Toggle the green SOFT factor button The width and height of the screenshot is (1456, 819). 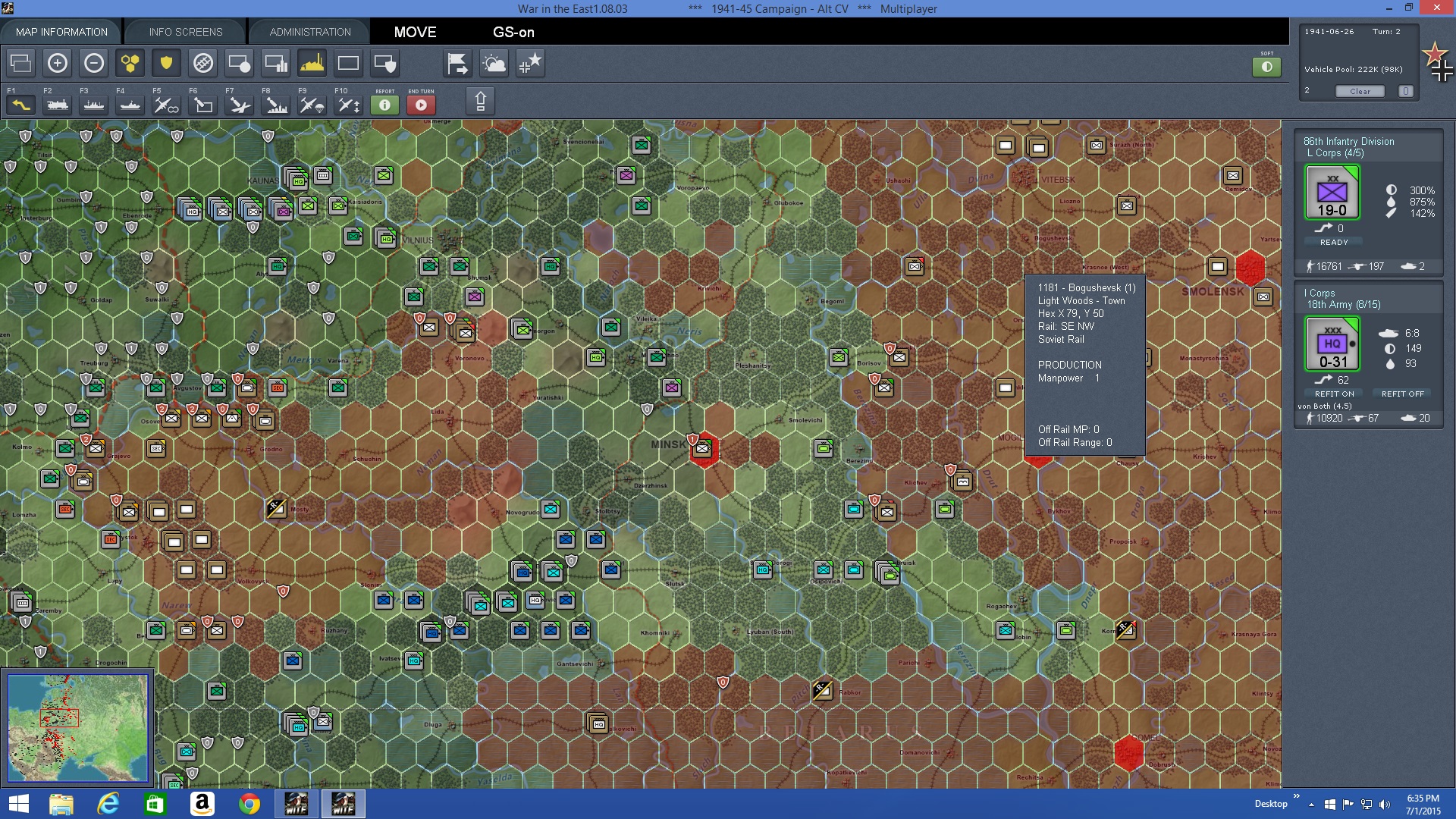pos(1266,67)
